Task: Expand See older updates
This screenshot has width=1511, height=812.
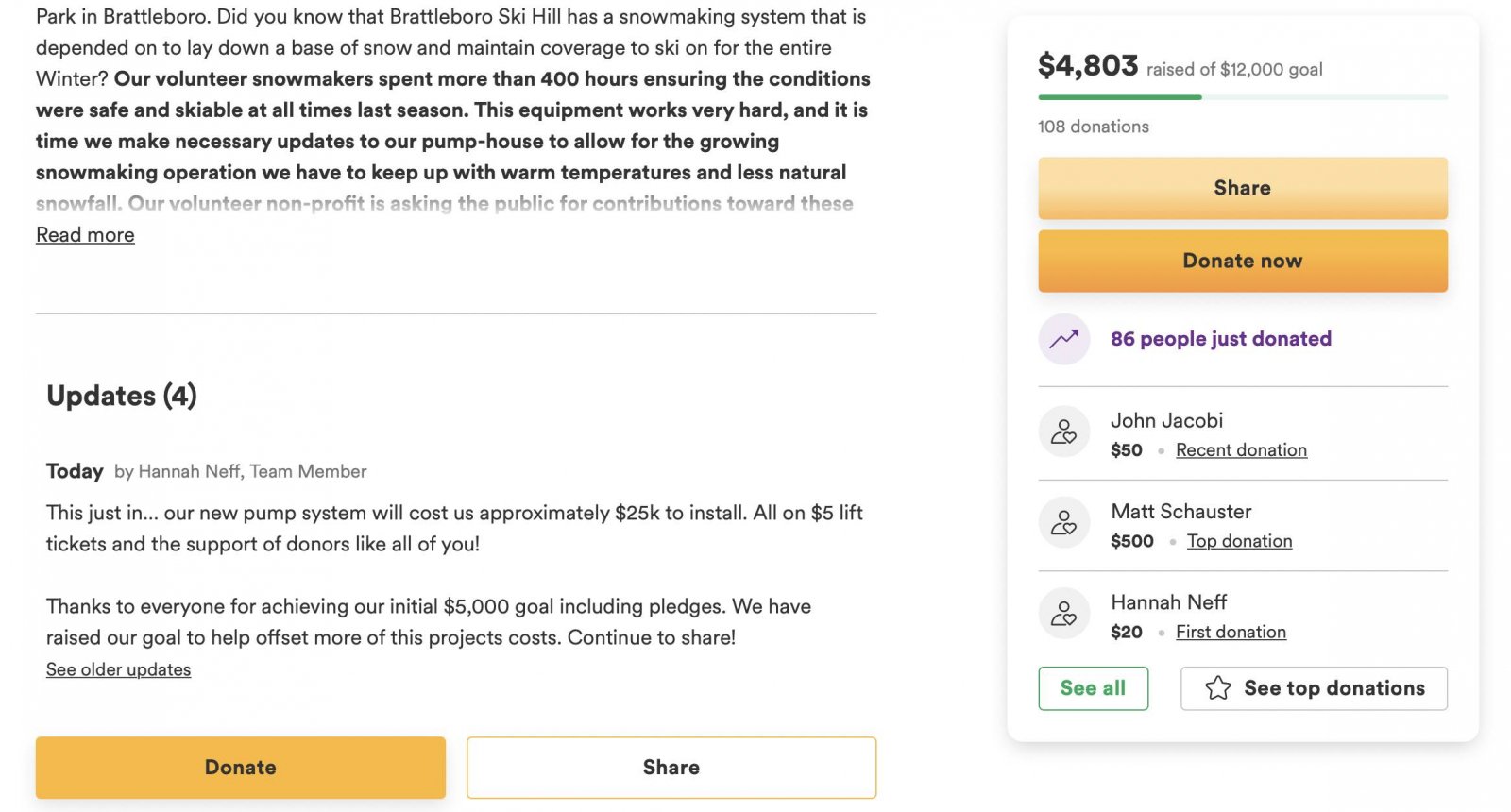Action: pos(118,669)
